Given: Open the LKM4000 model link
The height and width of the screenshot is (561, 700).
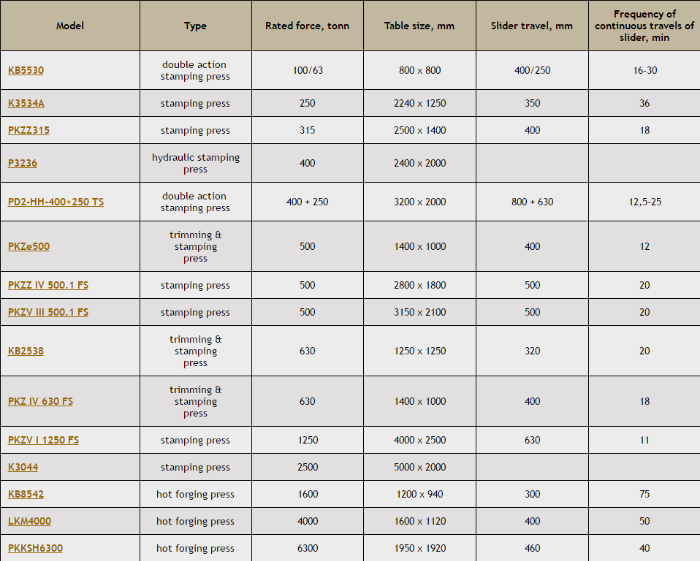Looking at the screenshot, I should [x=29, y=521].
